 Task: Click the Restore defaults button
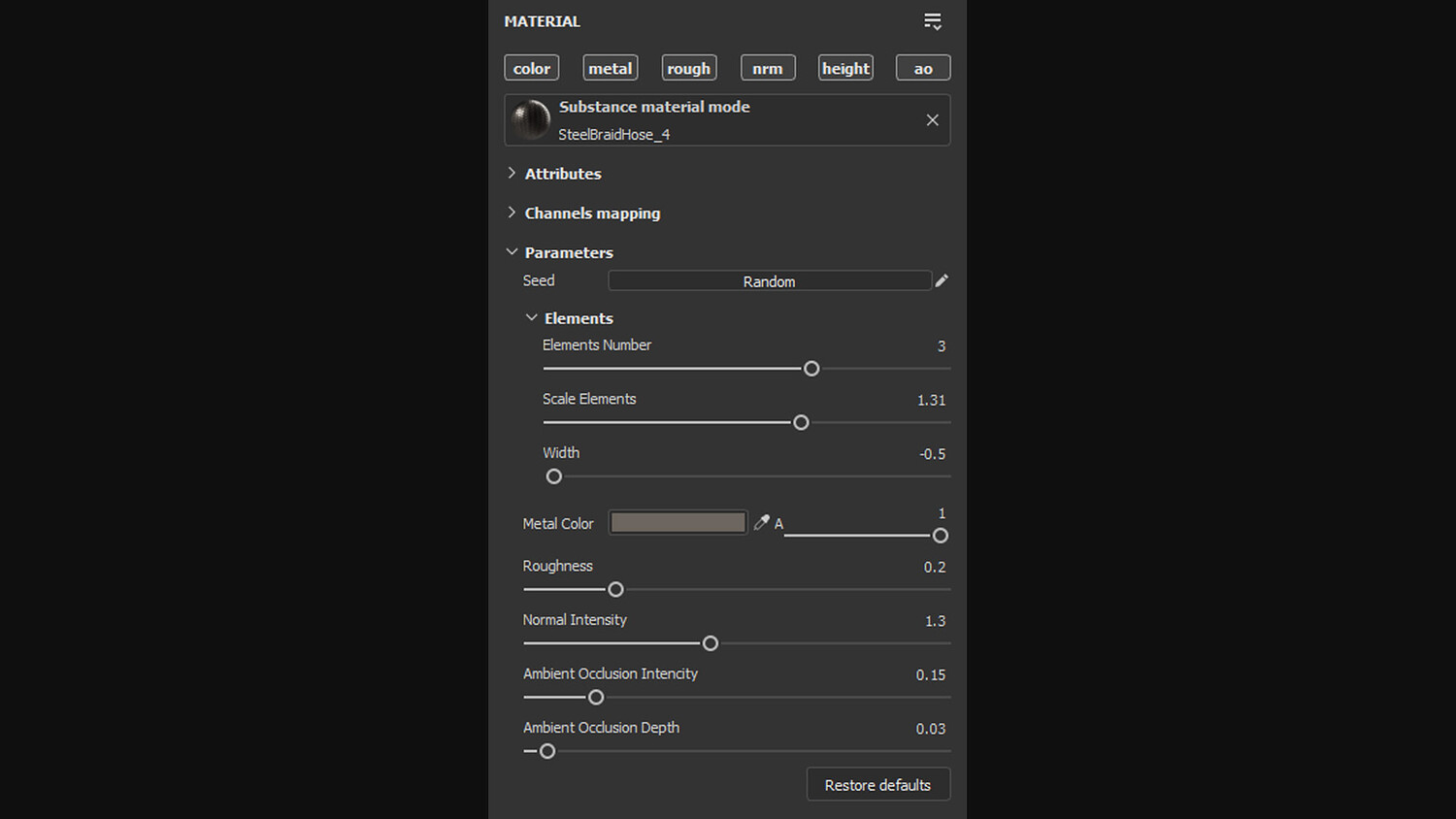[x=877, y=785]
